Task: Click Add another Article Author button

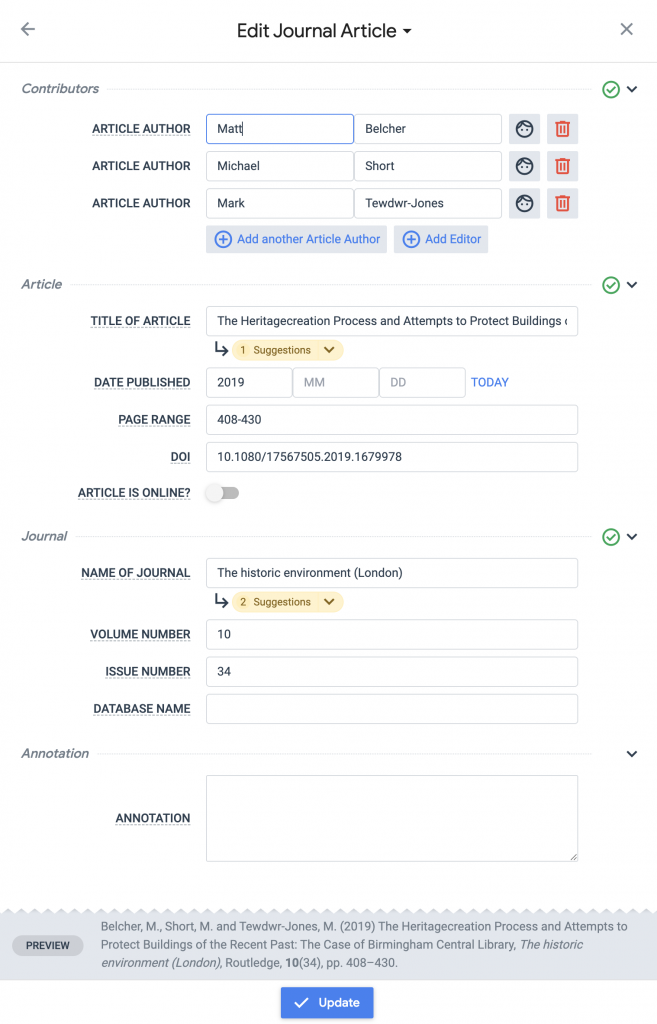Action: [x=296, y=240]
